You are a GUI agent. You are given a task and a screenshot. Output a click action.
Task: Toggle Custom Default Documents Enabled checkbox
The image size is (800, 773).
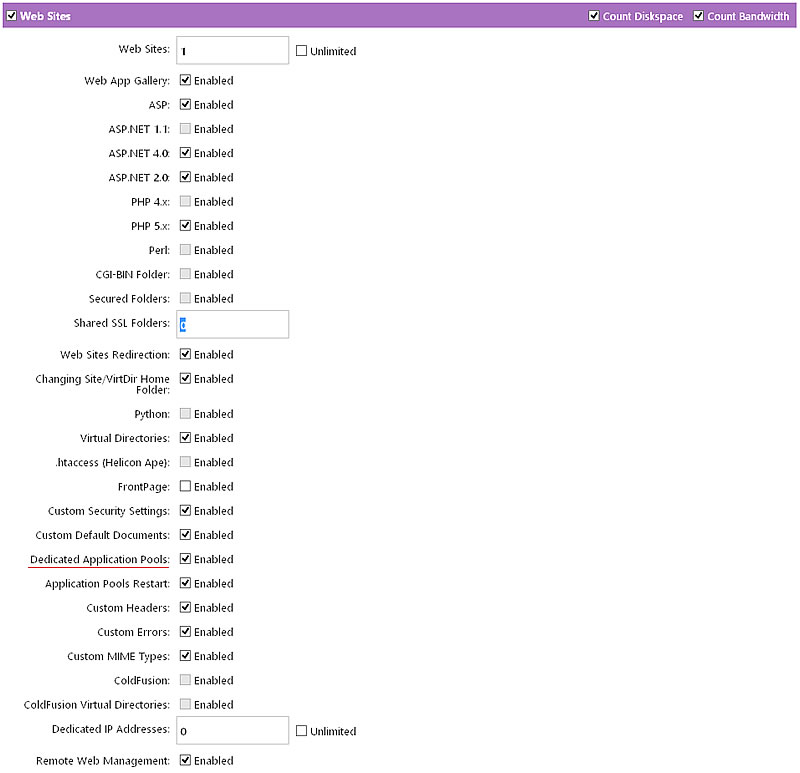[185, 535]
